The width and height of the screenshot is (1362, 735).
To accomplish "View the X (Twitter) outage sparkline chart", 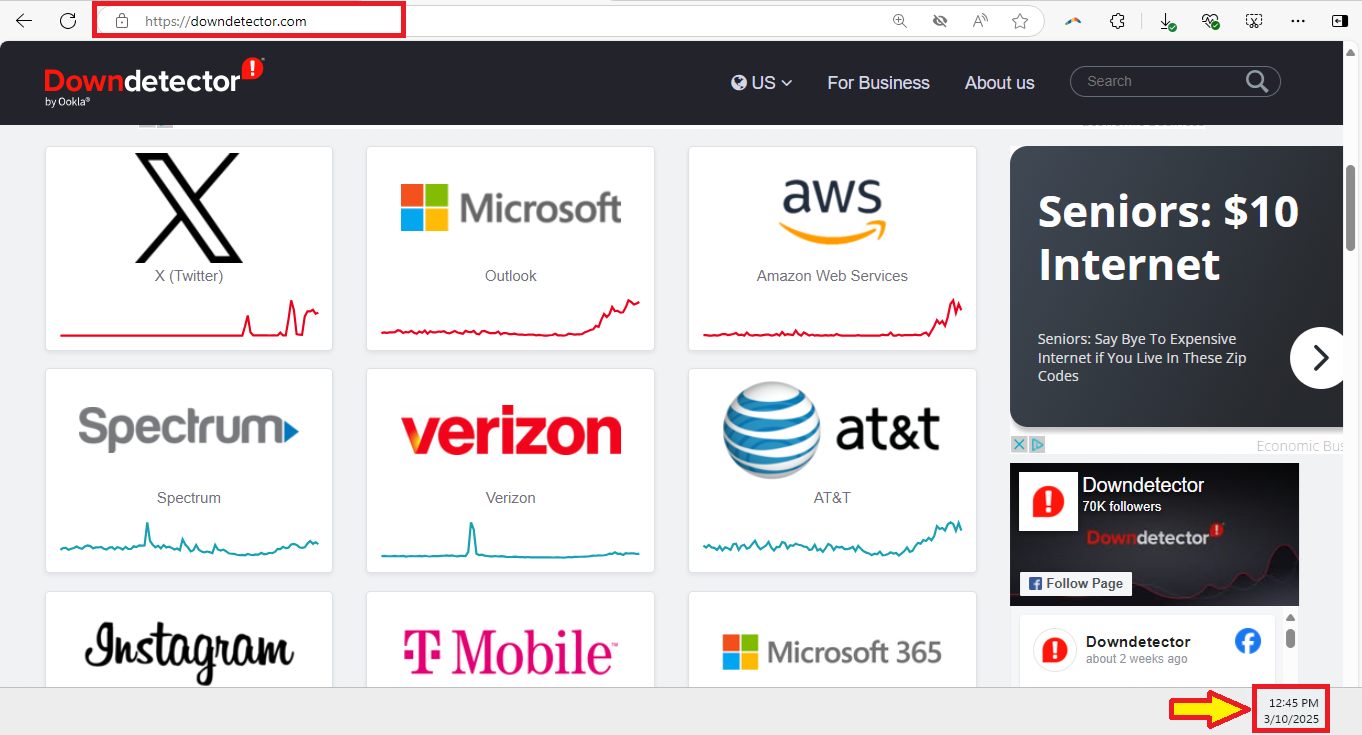I will click(x=189, y=318).
